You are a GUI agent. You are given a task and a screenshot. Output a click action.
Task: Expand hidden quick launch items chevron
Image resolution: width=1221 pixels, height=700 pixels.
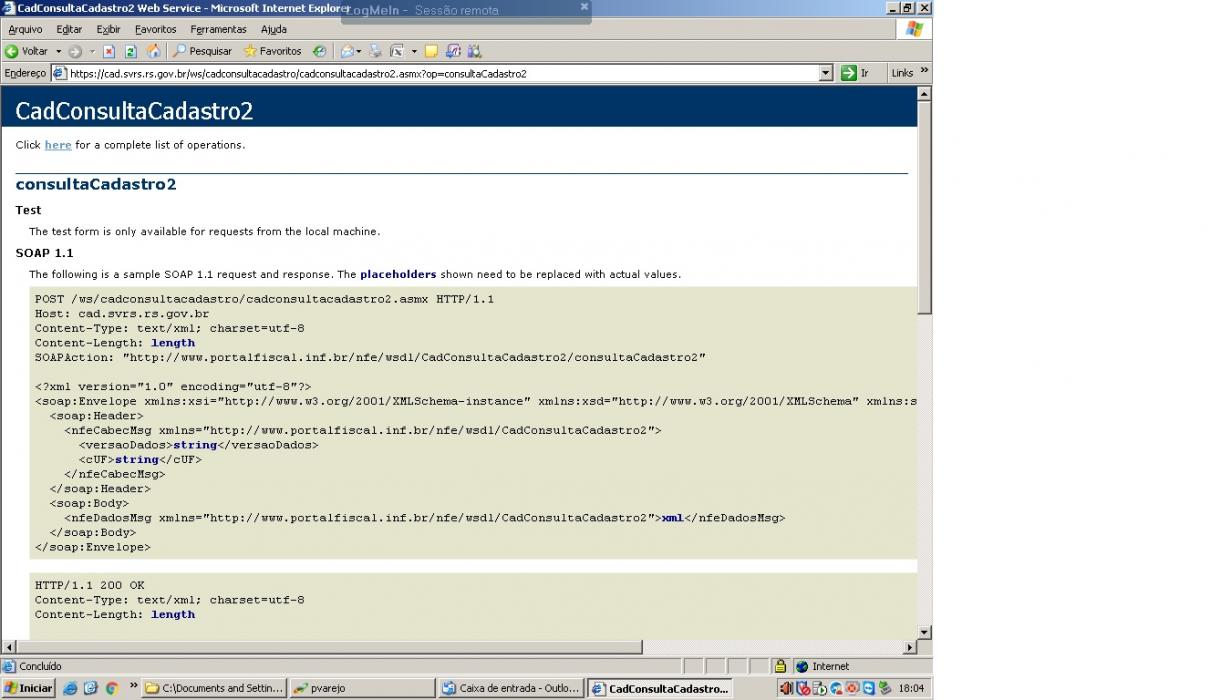pyautogui.click(x=134, y=687)
